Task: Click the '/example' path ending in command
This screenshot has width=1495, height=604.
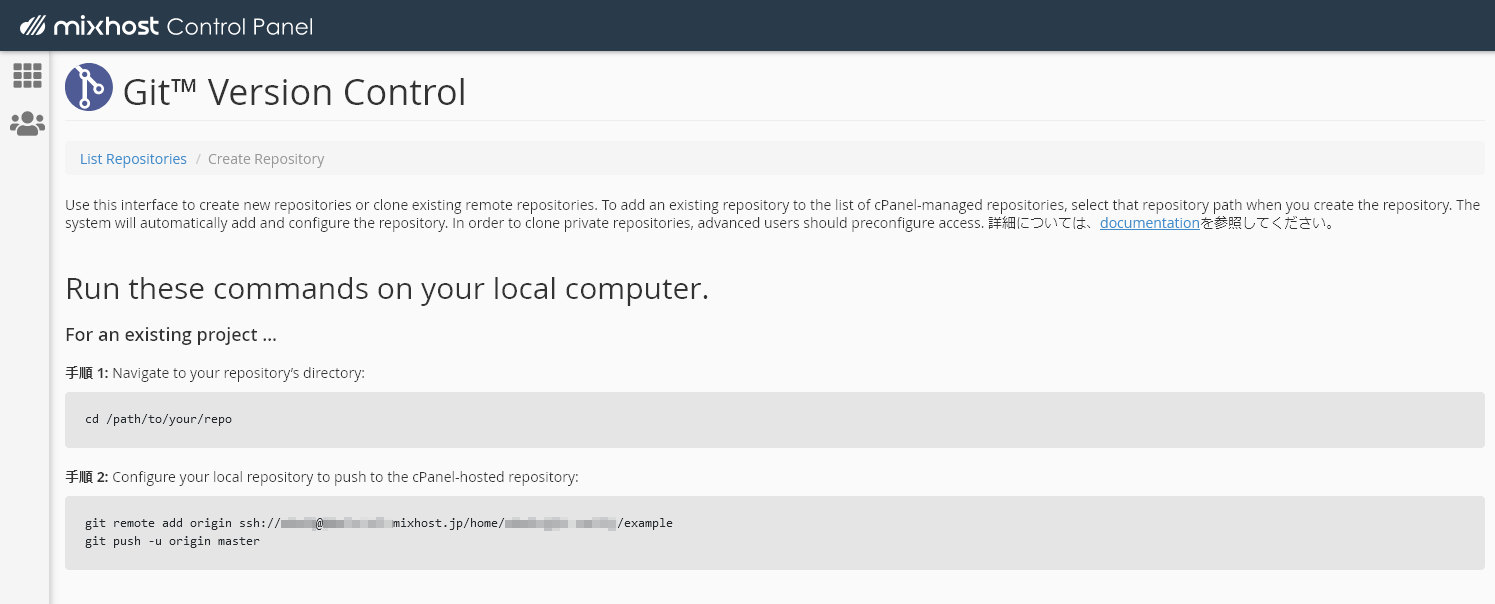Action: tap(647, 523)
